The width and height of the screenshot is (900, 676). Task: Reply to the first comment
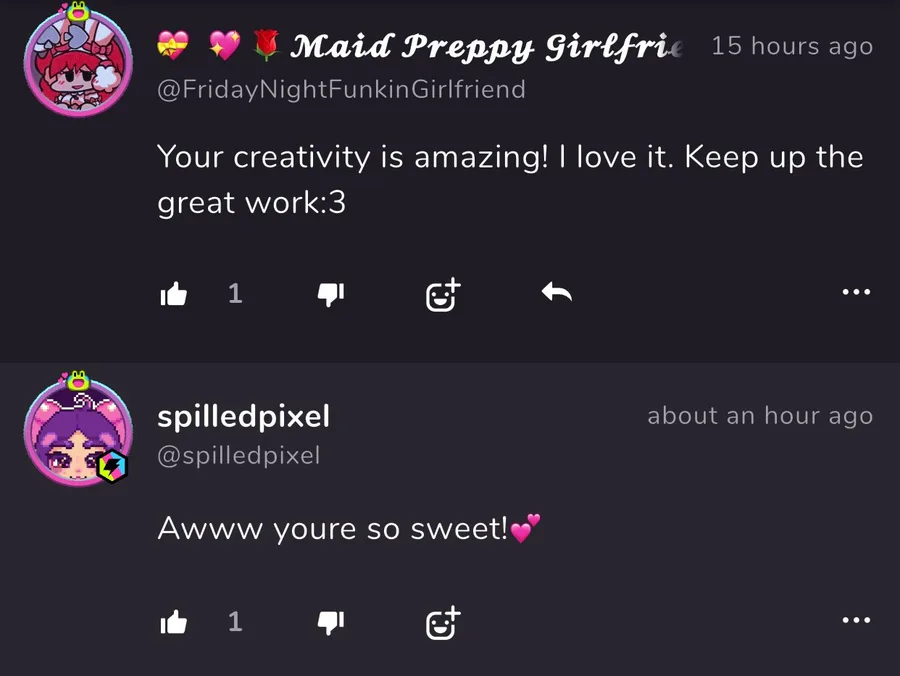[556, 292]
